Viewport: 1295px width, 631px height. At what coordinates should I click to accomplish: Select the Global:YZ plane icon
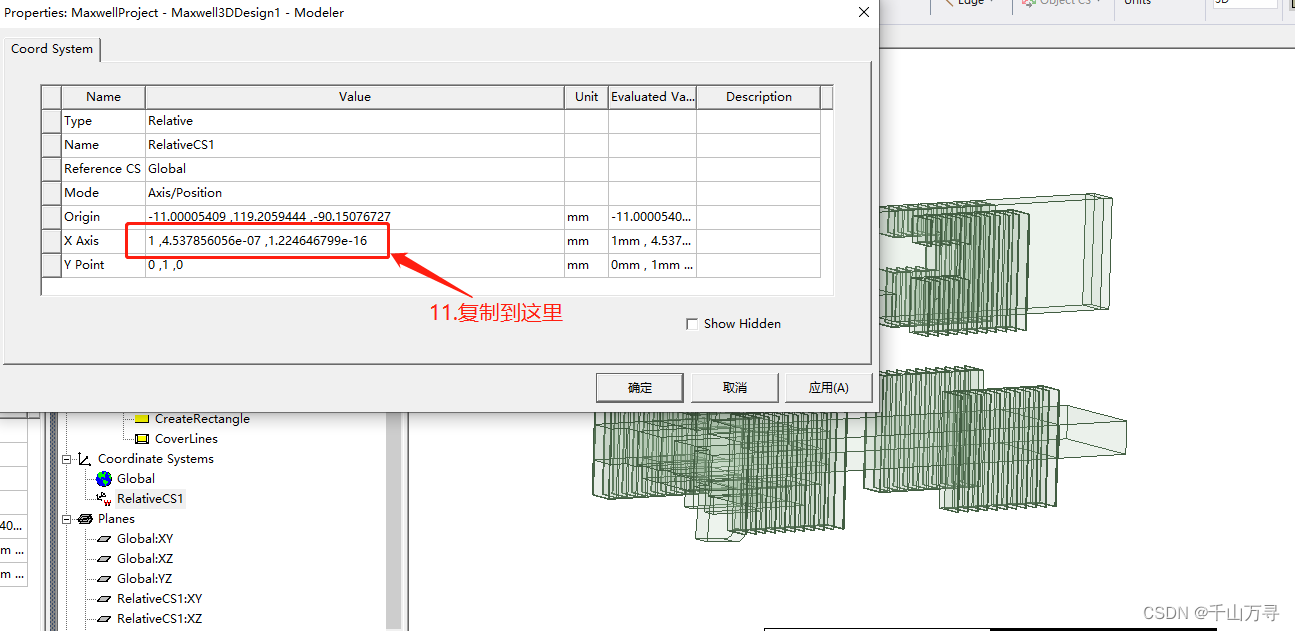104,579
